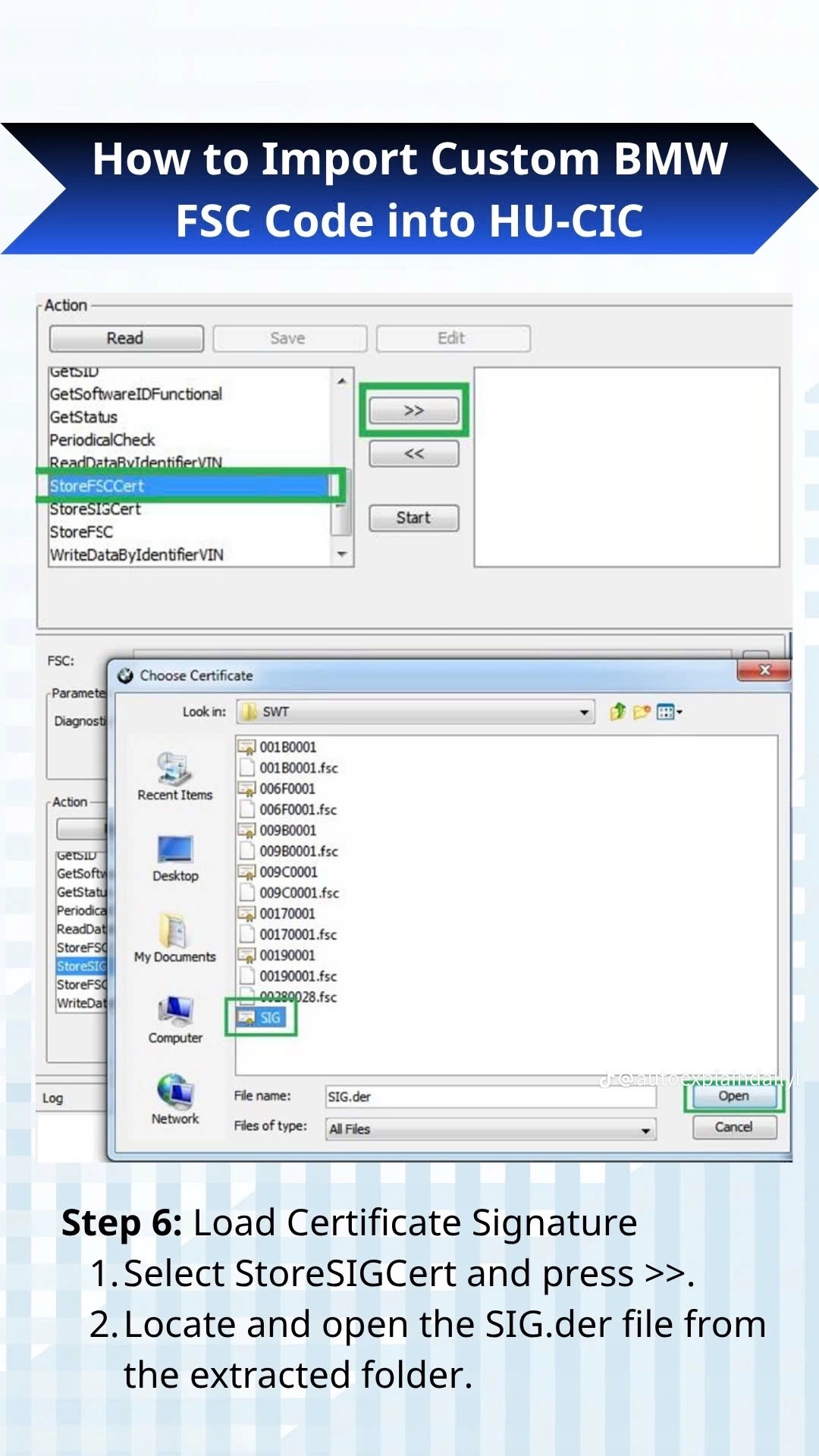This screenshot has height=1456, width=819.
Task: Click the Read action button
Action: (126, 338)
